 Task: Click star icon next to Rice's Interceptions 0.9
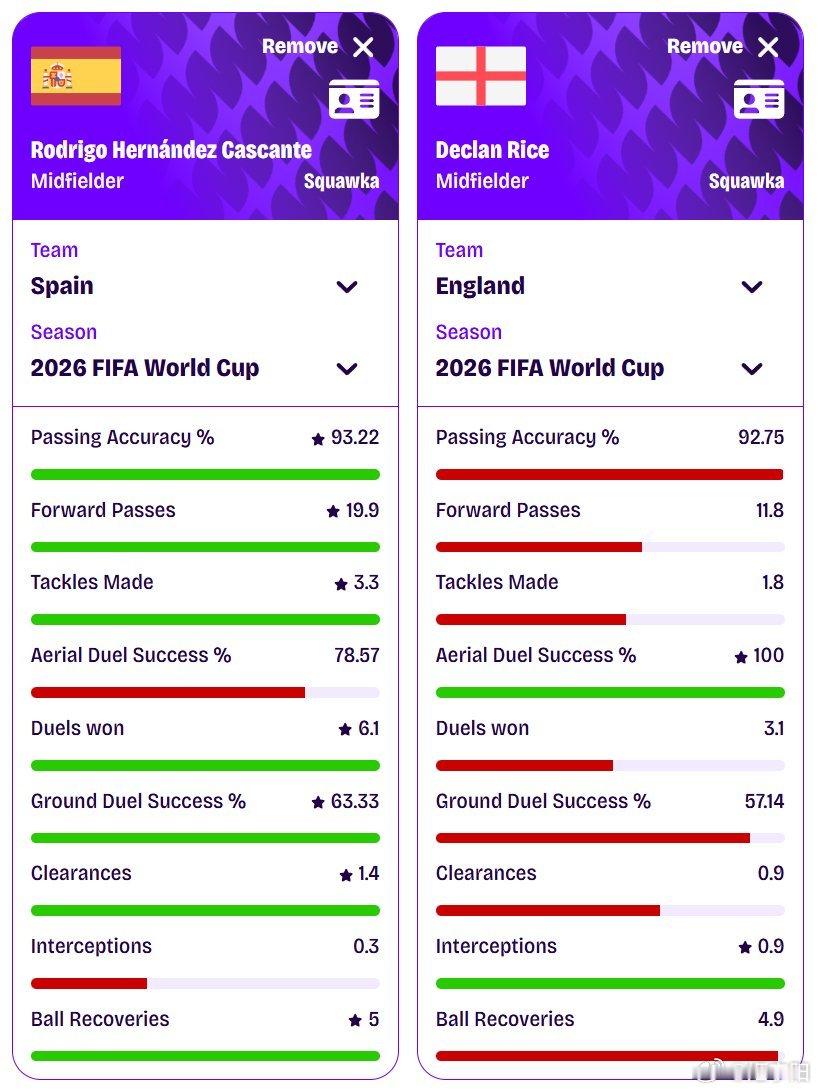(746, 947)
